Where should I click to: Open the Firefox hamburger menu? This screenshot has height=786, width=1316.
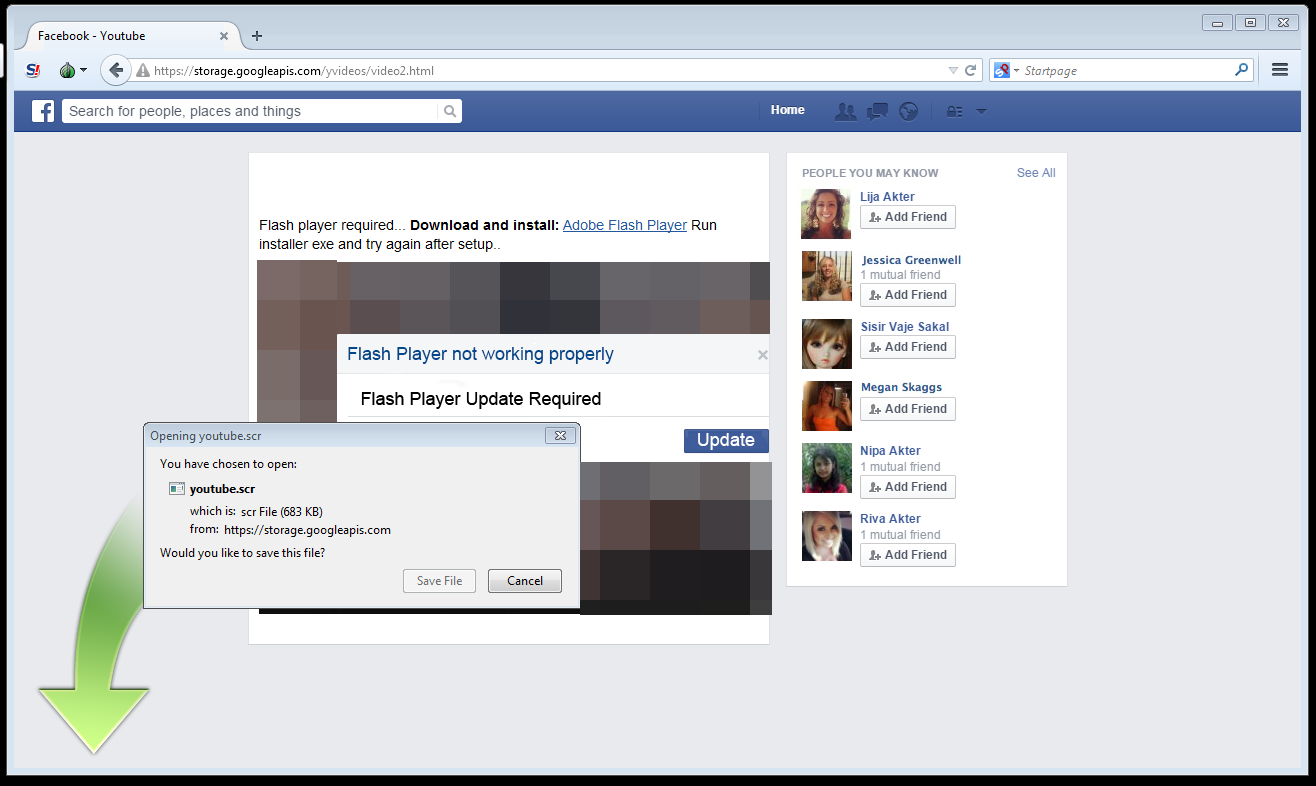coord(1279,70)
